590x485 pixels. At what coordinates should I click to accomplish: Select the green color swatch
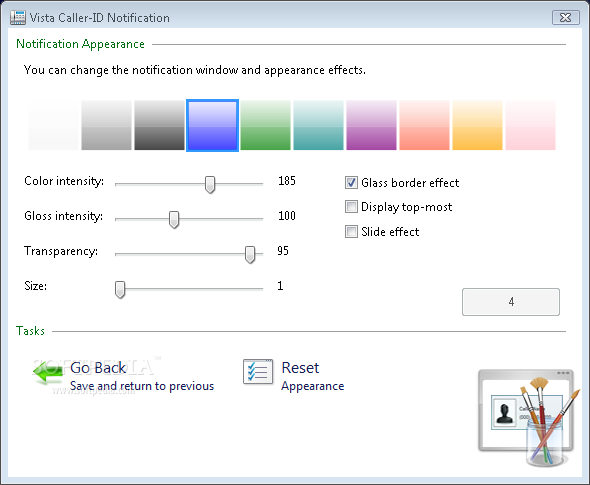point(266,125)
